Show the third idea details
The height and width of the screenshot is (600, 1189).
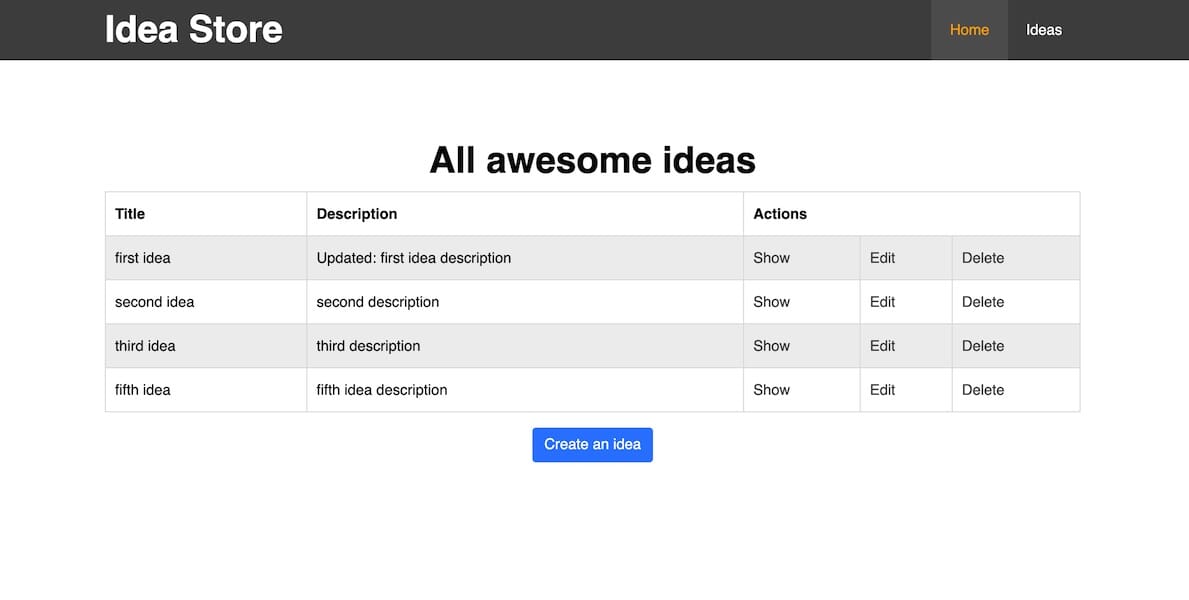coord(771,346)
